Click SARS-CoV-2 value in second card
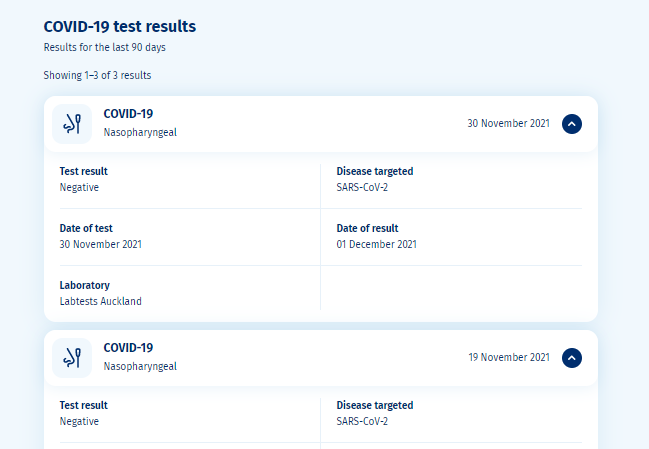This screenshot has height=449, width=649. click(362, 421)
